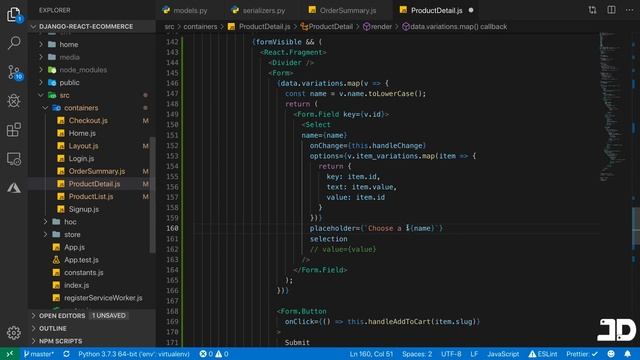Click the code minimap overview
The width and height of the screenshot is (640, 360).
pos(616,106)
